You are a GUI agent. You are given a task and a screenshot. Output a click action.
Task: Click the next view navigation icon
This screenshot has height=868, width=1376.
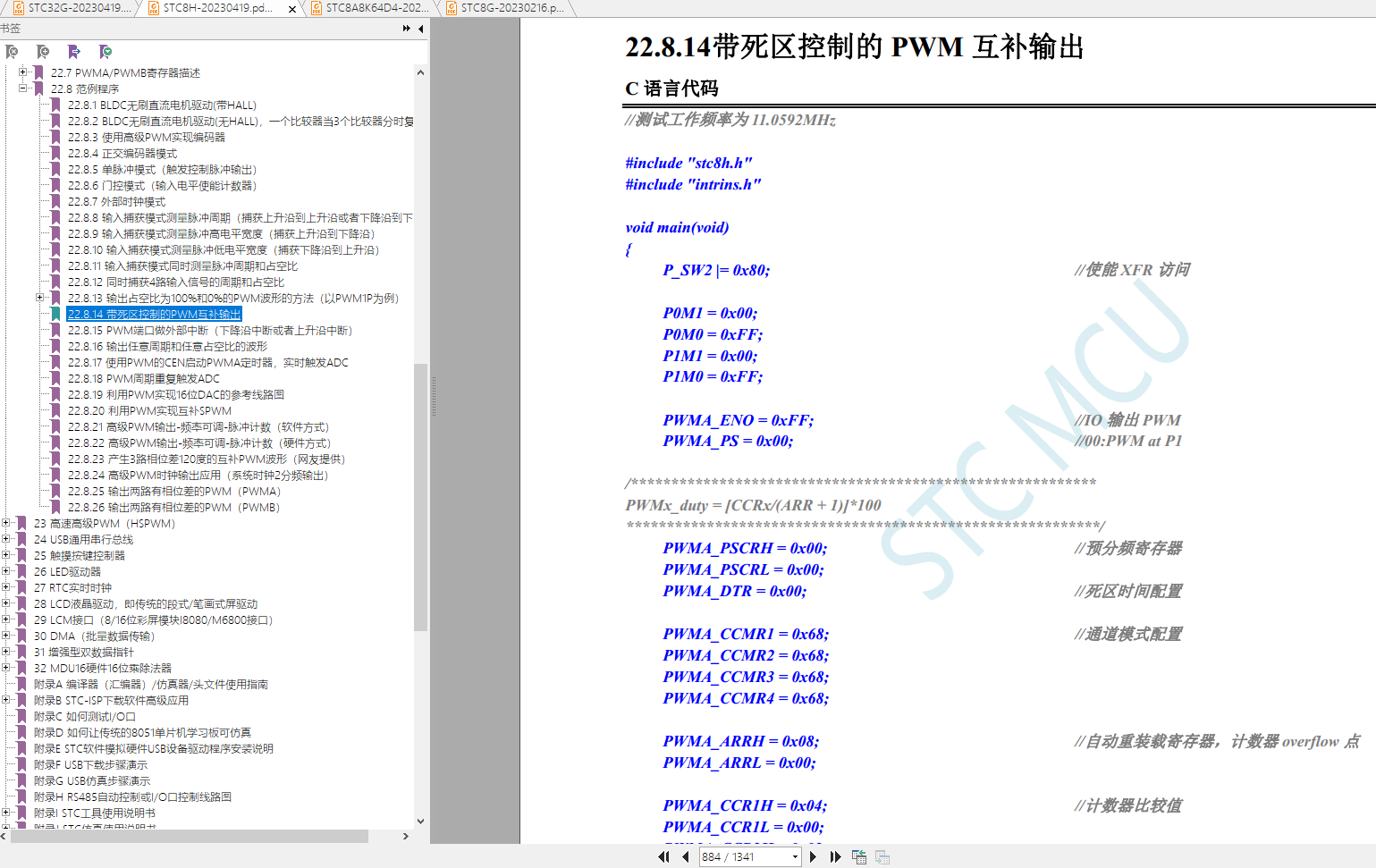coord(882,856)
